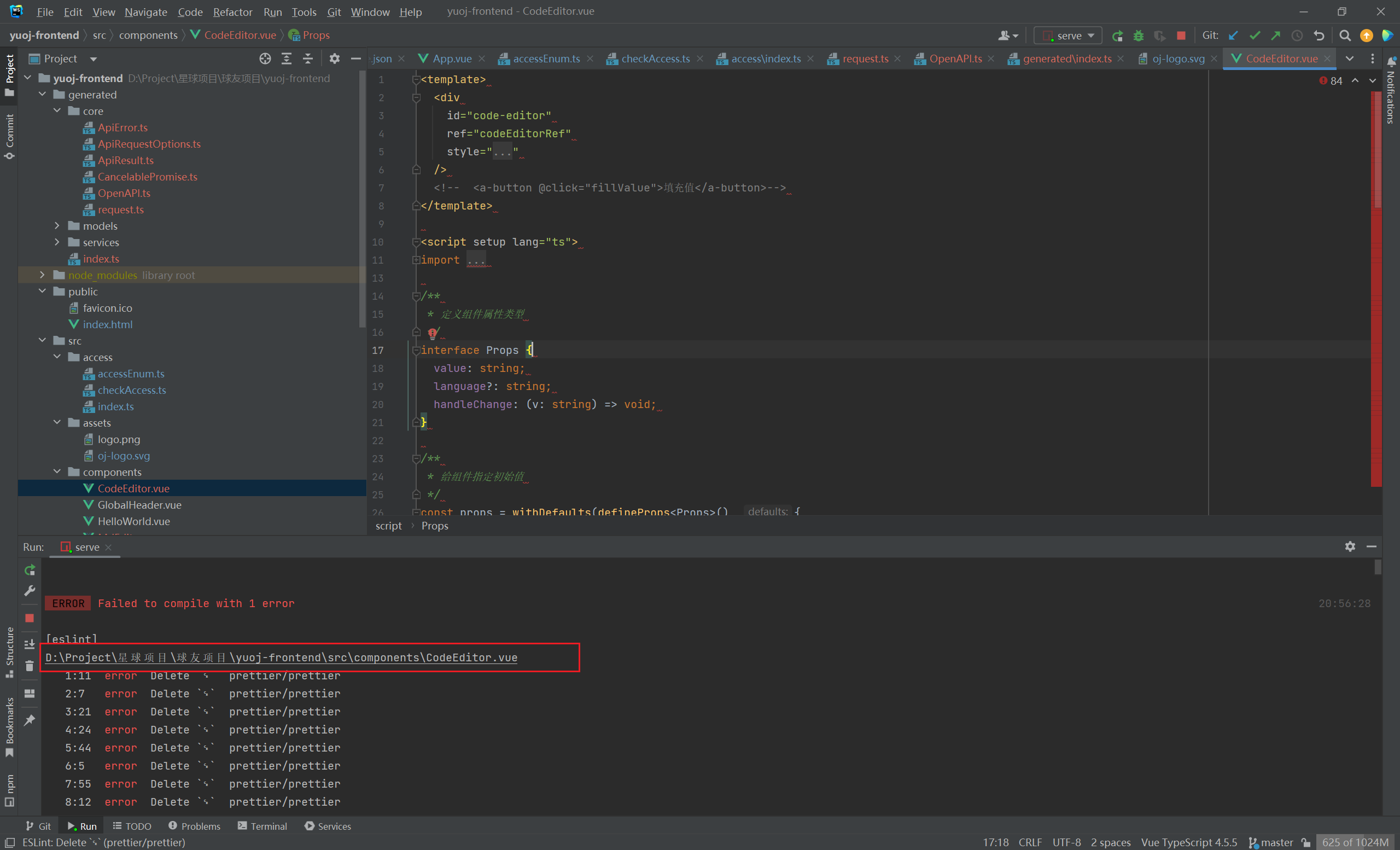Open Project panel settings gear
This screenshot has height=850, width=1400.
pyautogui.click(x=334, y=59)
